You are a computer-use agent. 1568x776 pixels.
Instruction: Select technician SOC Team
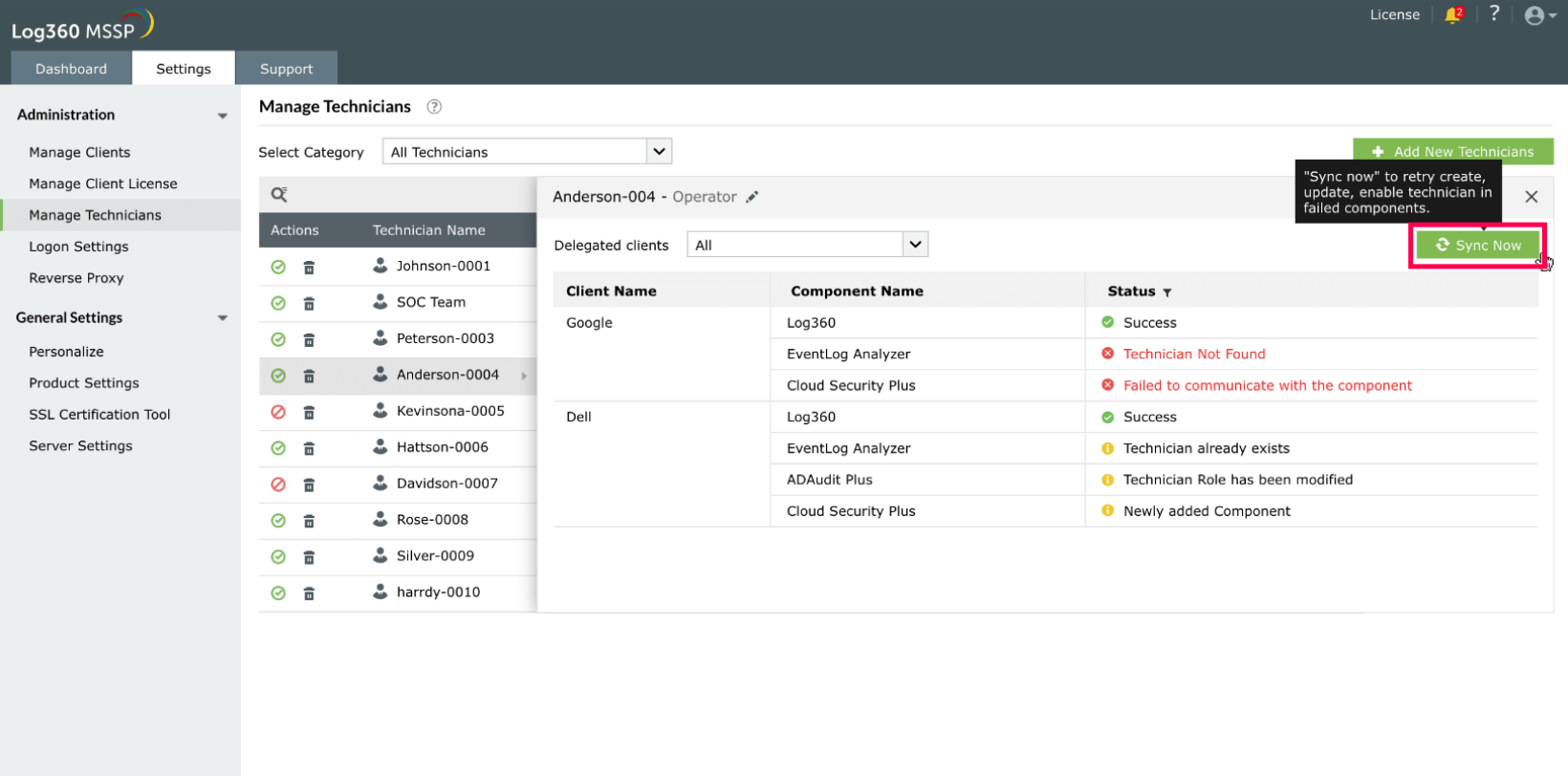pos(431,303)
